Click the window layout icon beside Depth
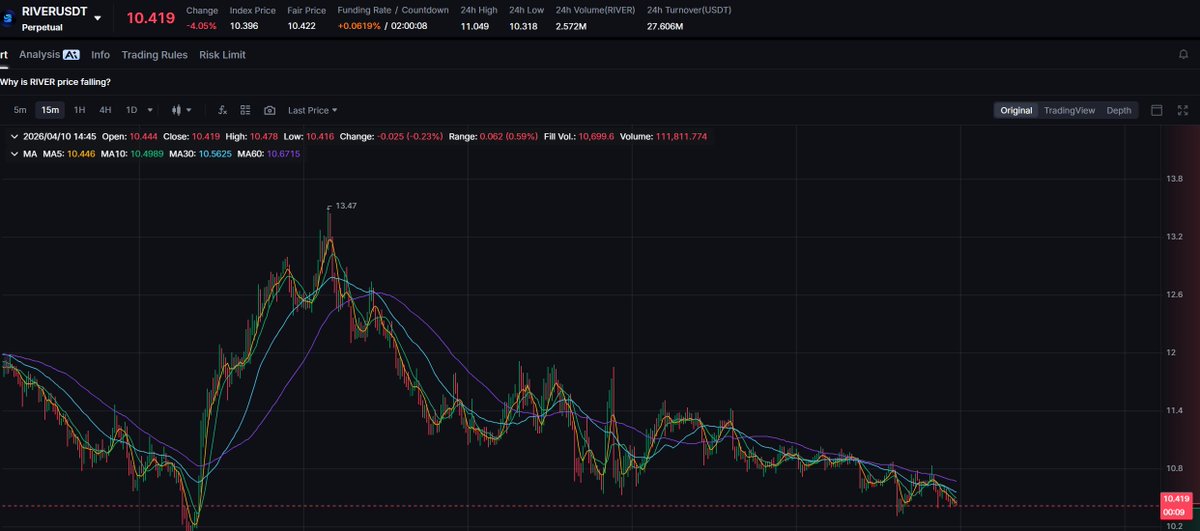This screenshot has height=531, width=1200. tap(1157, 110)
